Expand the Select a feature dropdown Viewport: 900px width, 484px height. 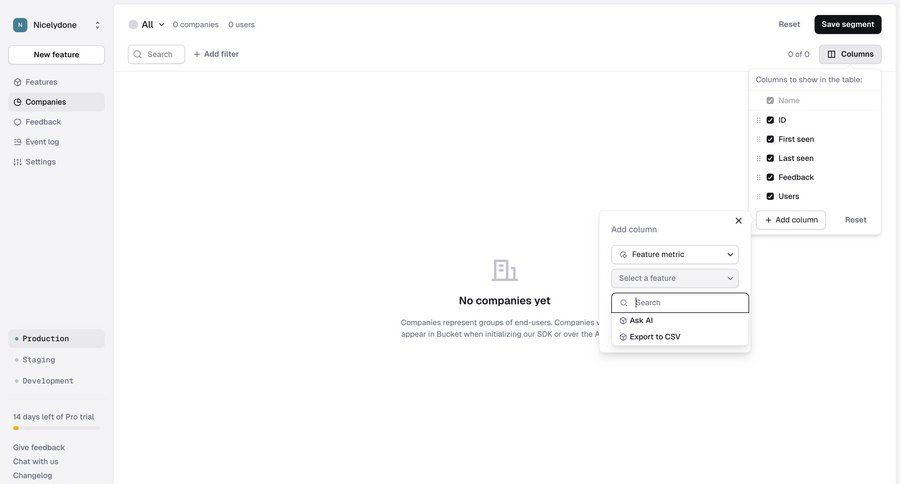click(675, 278)
